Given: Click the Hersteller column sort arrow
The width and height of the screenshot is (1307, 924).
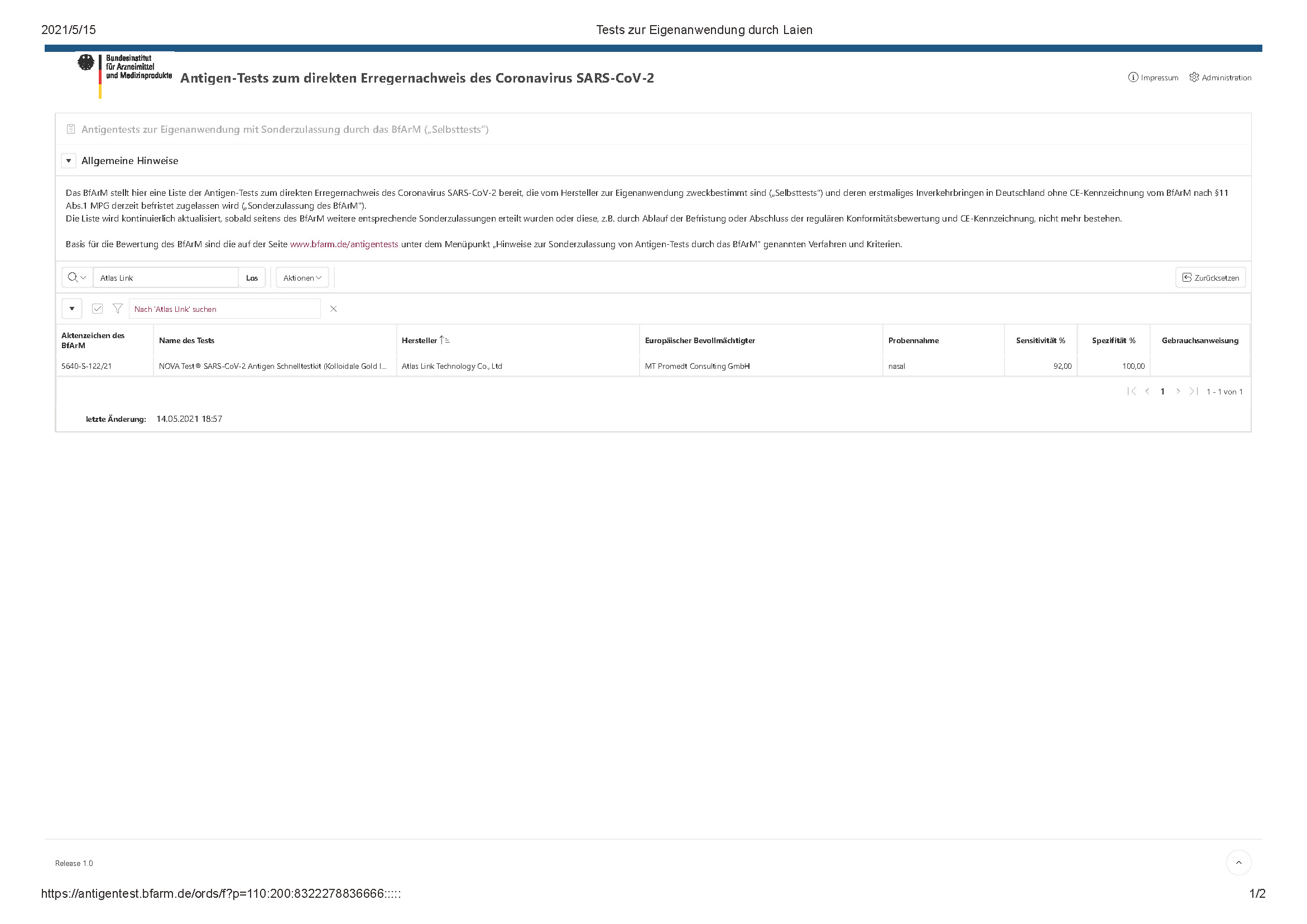Looking at the screenshot, I should point(445,340).
